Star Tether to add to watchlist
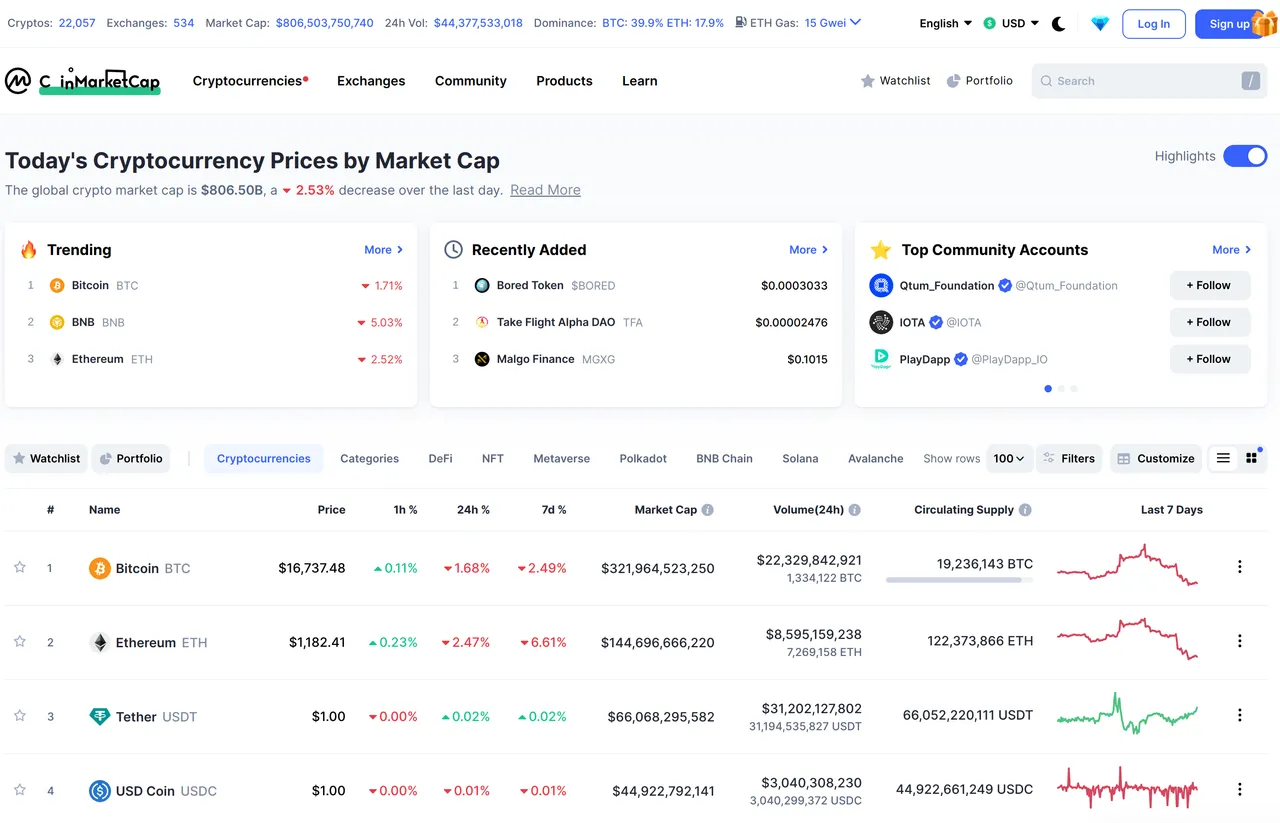Viewport: 1280px width, 823px height. pyautogui.click(x=19, y=715)
